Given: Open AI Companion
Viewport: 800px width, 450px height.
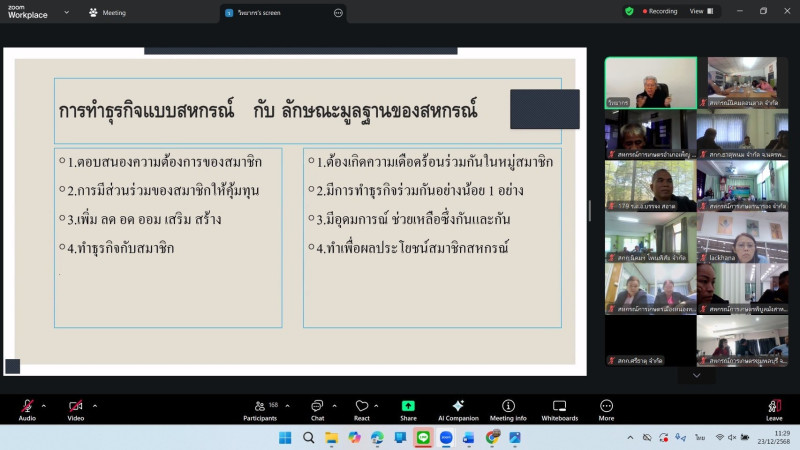Looking at the screenshot, I should (x=458, y=408).
